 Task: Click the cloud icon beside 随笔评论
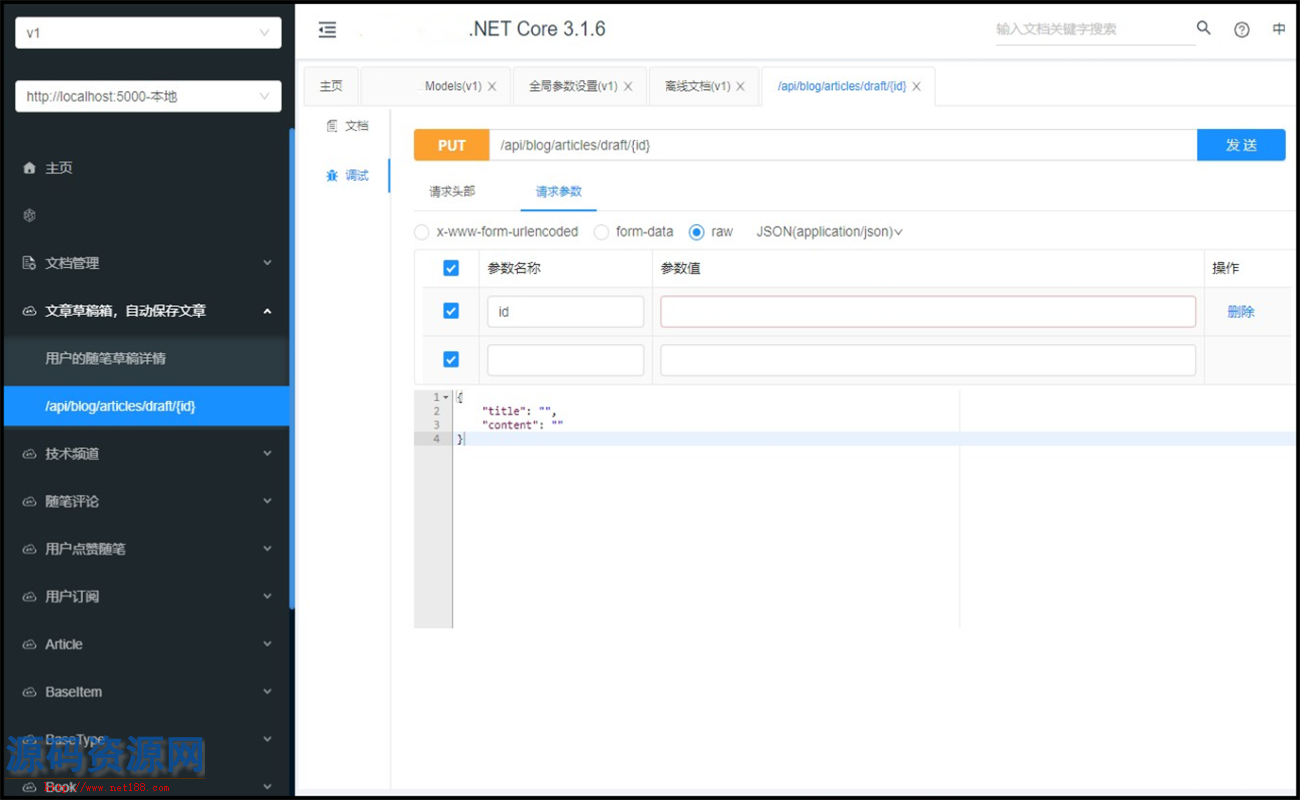[29, 501]
